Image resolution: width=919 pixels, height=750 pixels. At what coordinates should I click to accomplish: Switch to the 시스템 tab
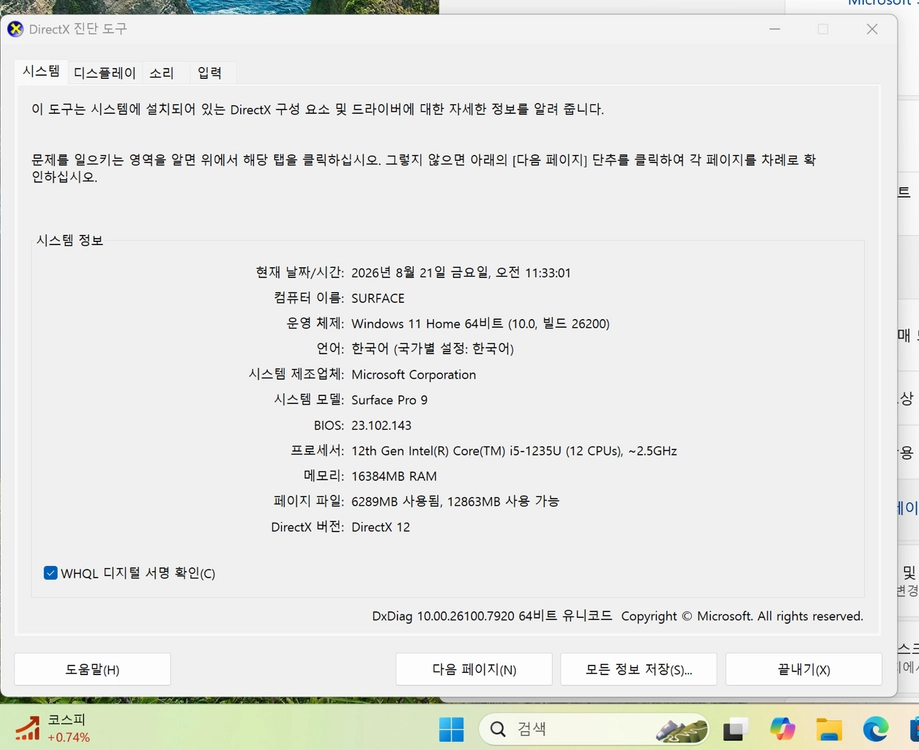coord(41,71)
